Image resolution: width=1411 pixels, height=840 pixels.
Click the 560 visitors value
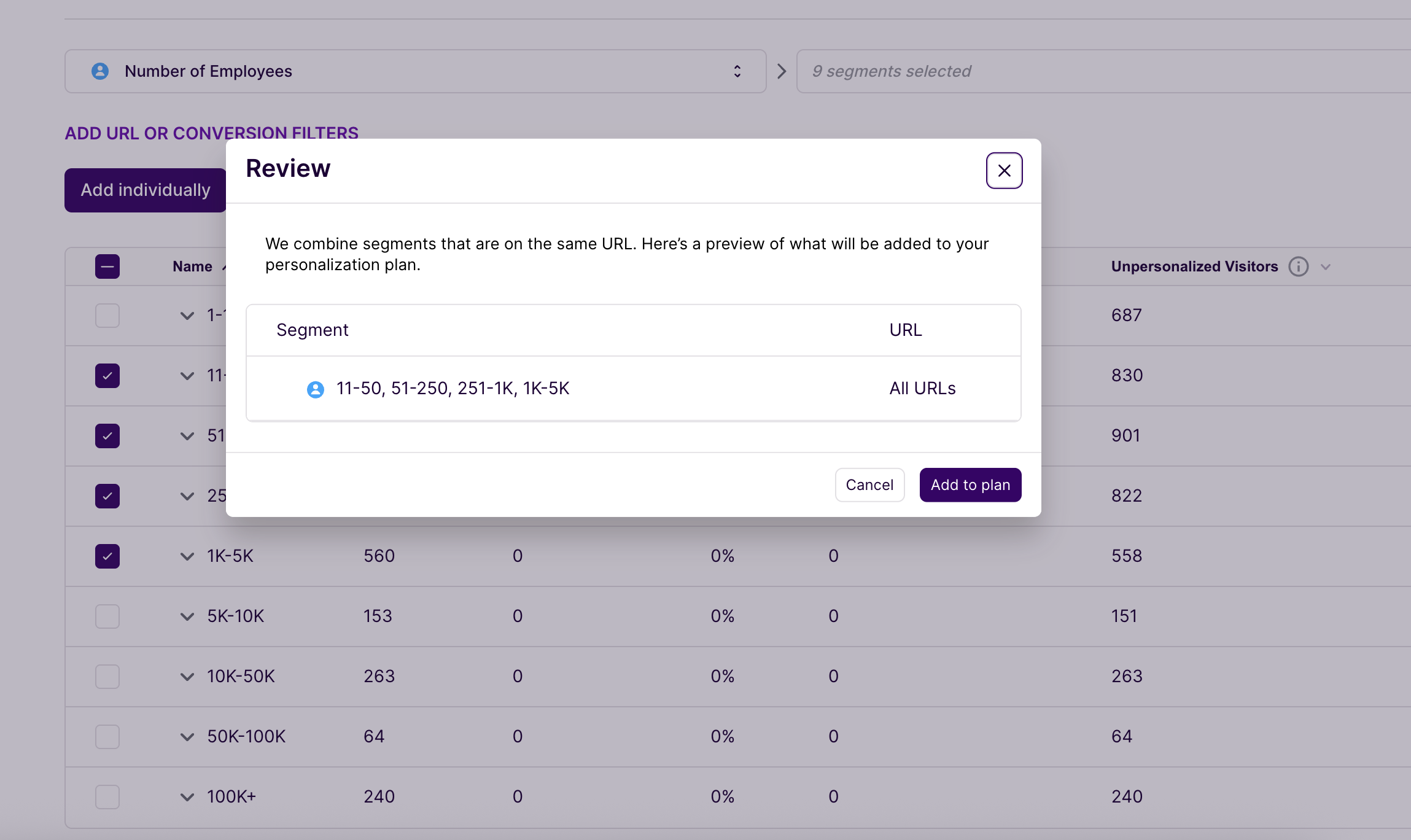379,556
